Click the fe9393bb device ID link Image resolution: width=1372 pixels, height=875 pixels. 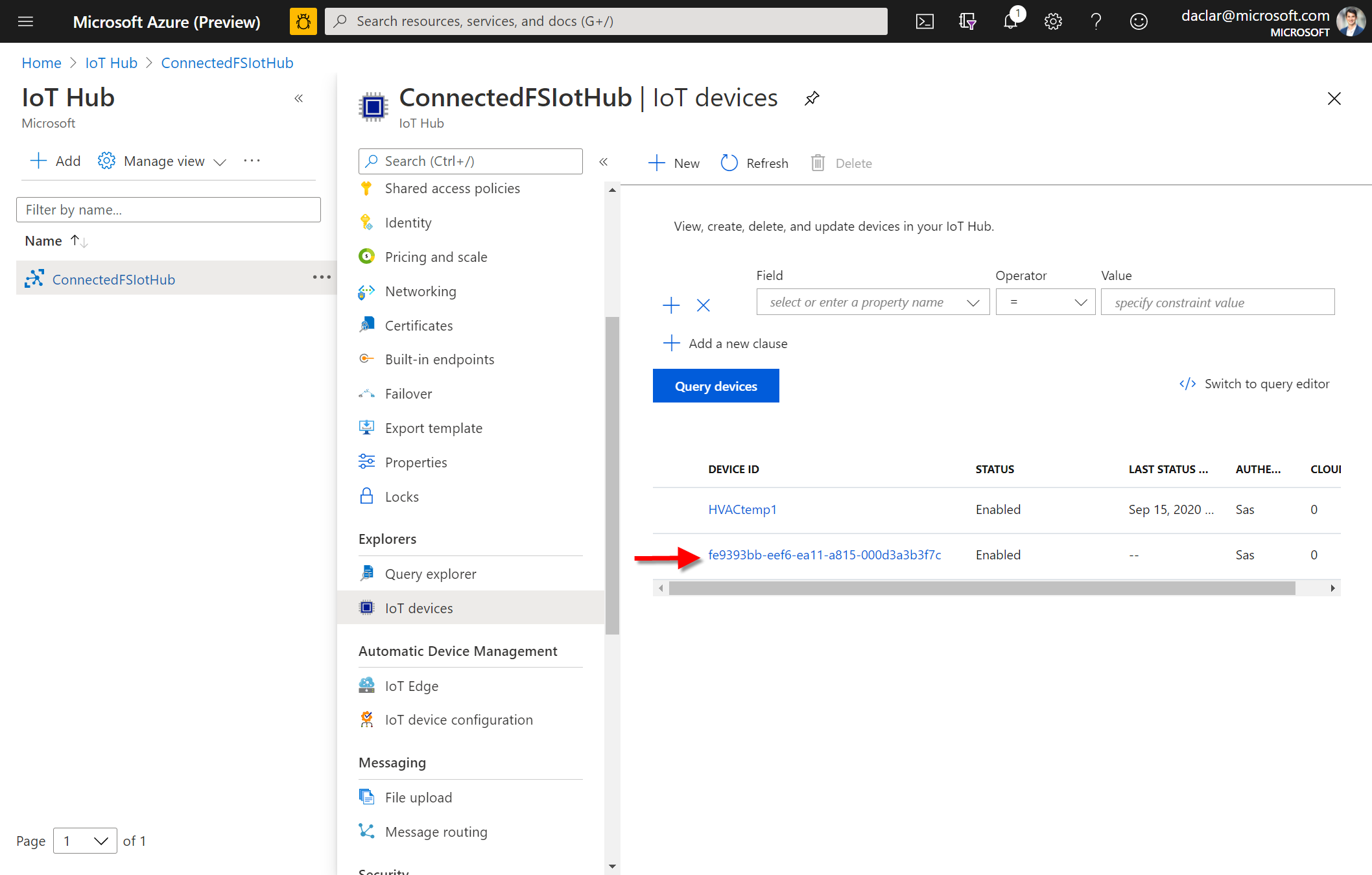tap(823, 555)
